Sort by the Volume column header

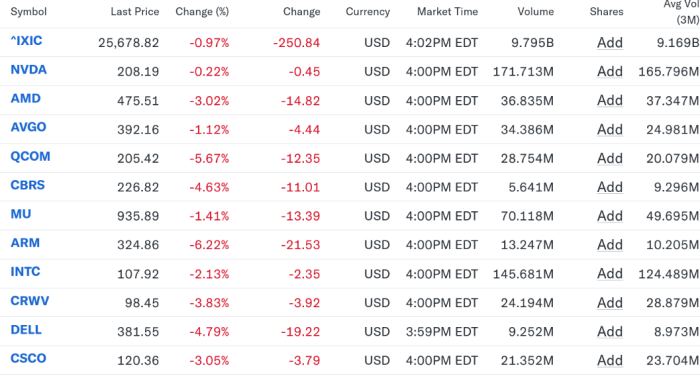536,12
